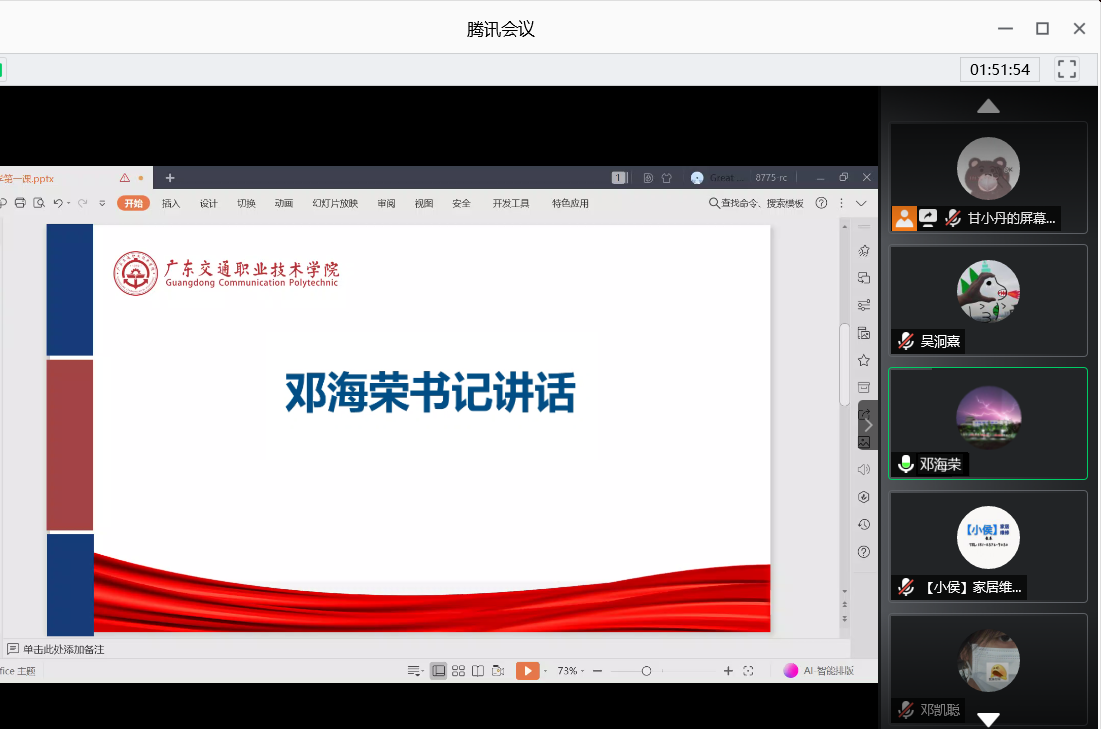Redo the action in WPS toolbar
This screenshot has height=729, width=1101.
click(x=83, y=203)
